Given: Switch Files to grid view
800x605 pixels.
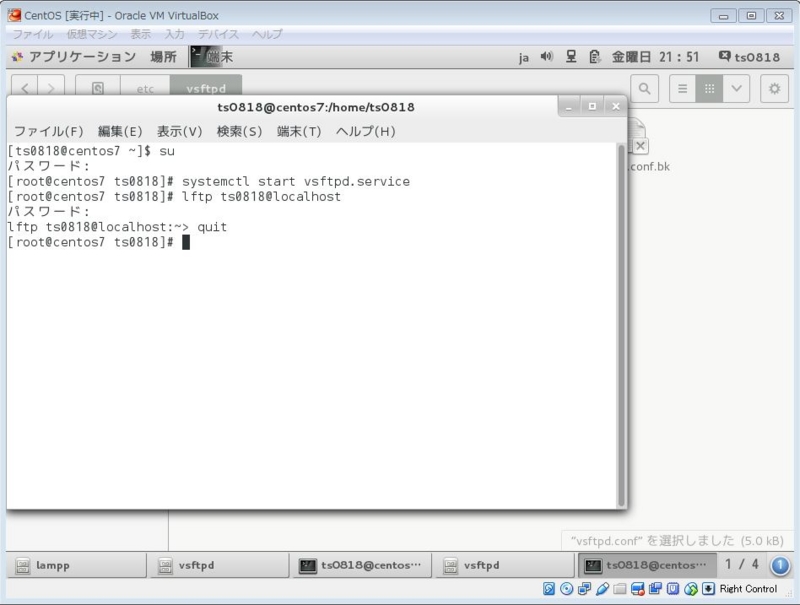Looking at the screenshot, I should (x=709, y=89).
